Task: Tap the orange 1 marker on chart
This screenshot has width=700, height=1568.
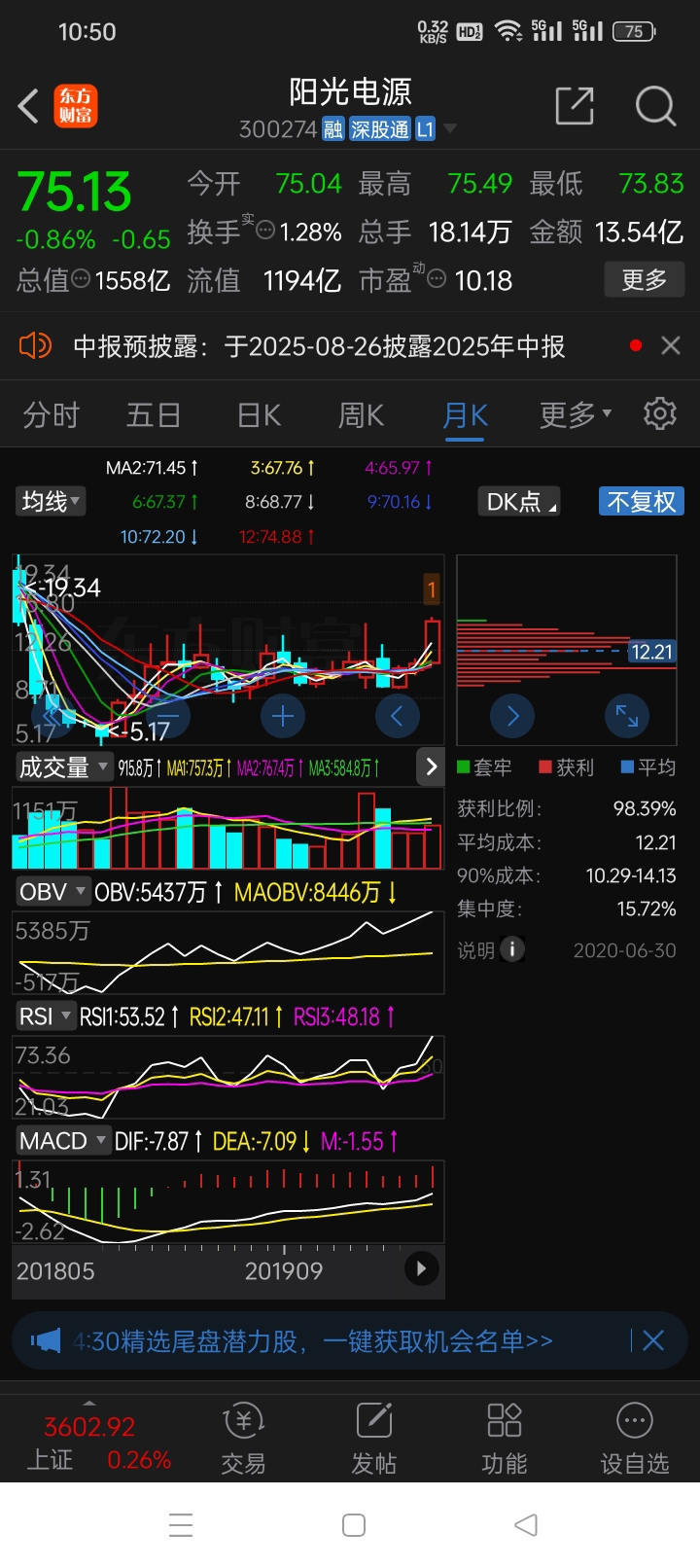Action: (x=432, y=588)
